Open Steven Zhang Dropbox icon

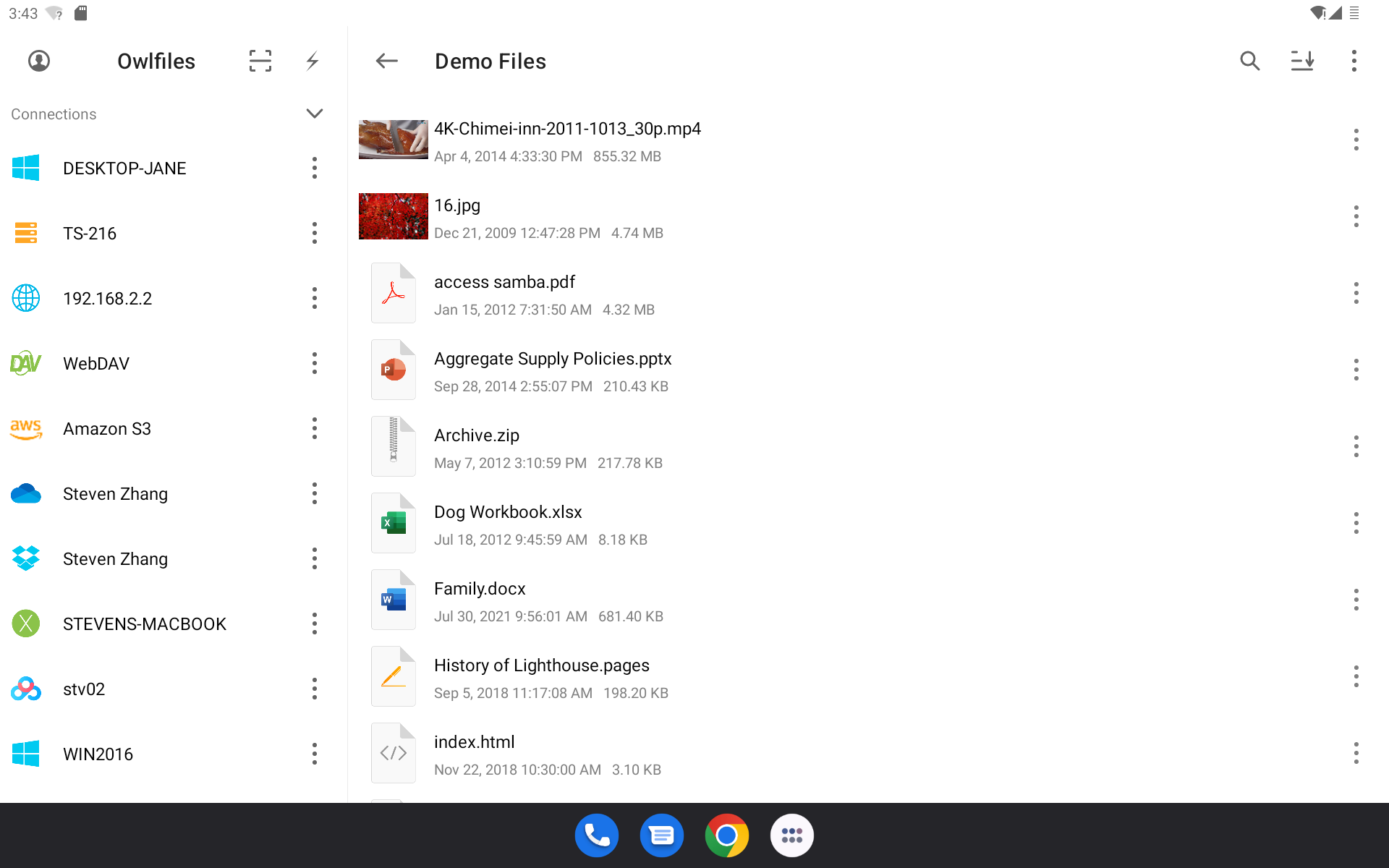[26, 558]
